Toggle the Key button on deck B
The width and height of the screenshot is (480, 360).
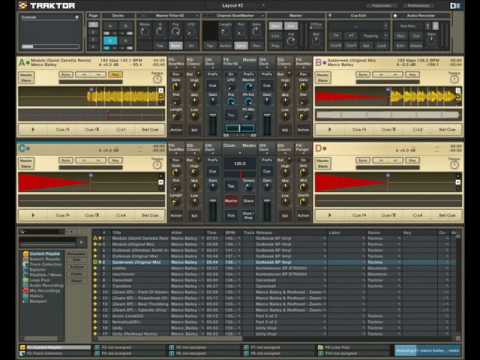tap(412, 75)
